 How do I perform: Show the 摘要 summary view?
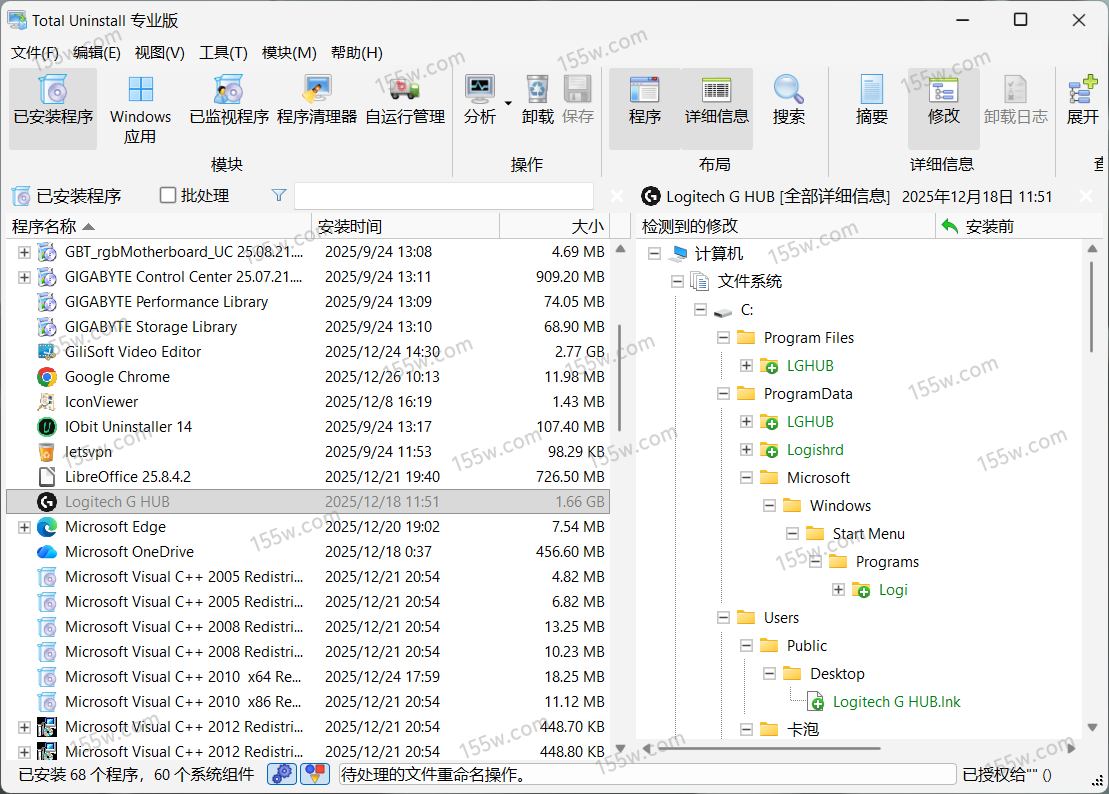click(871, 102)
